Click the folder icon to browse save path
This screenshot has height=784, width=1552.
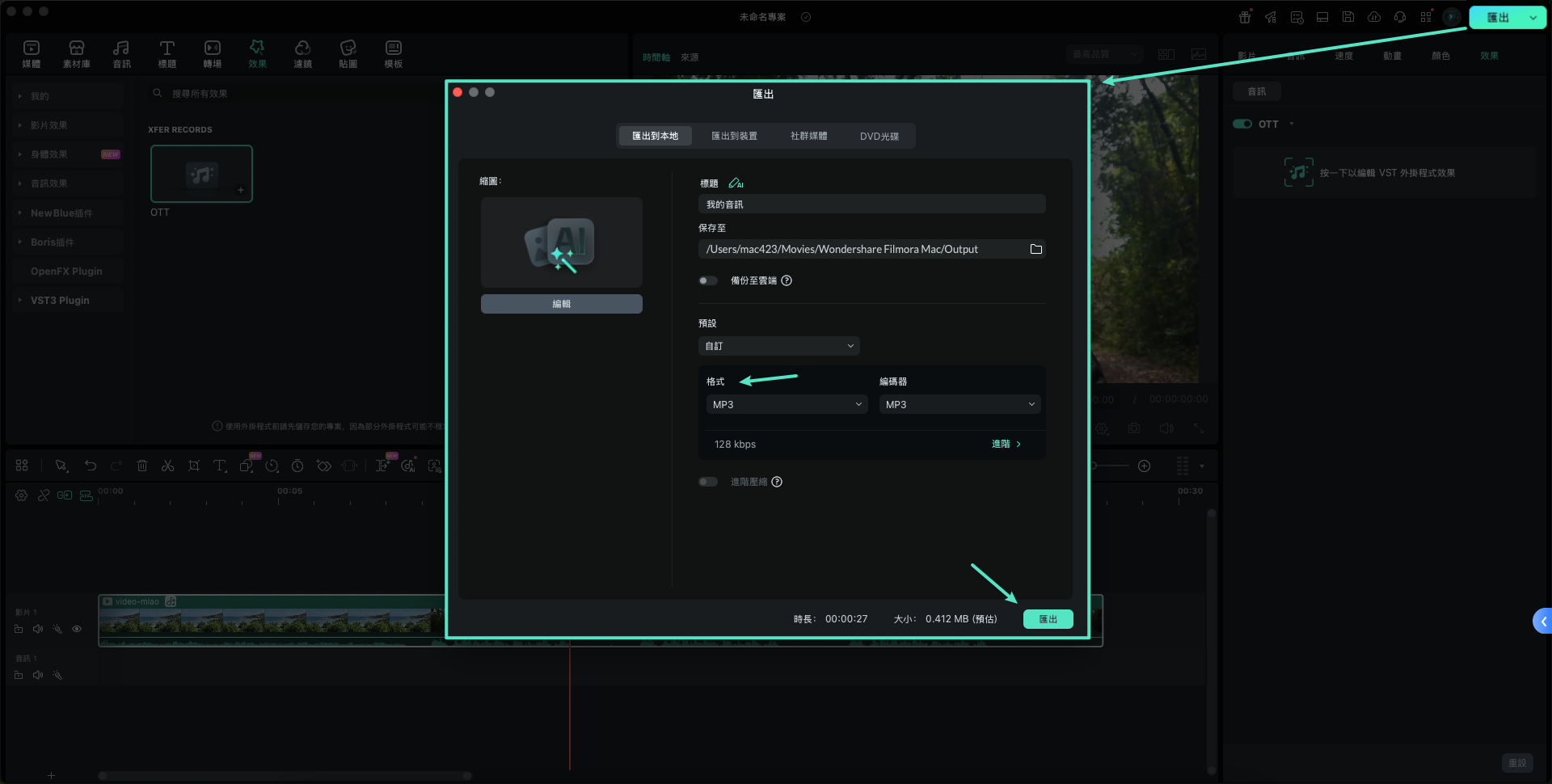[x=1035, y=249]
